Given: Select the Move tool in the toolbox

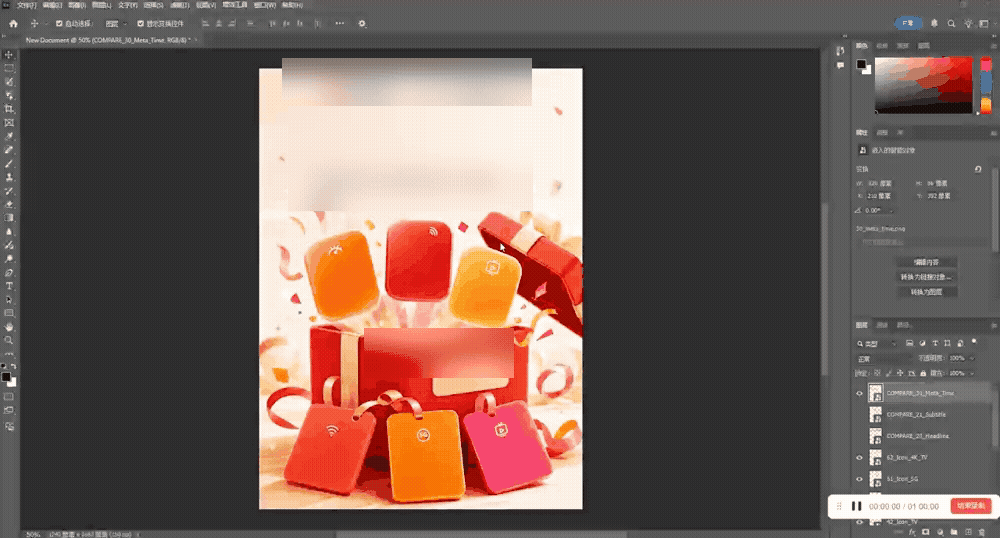Looking at the screenshot, I should (9, 55).
